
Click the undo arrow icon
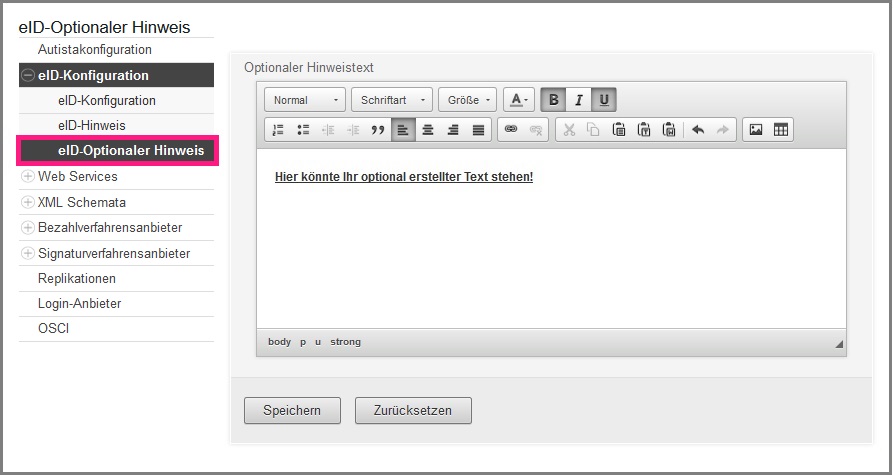pyautogui.click(x=698, y=130)
